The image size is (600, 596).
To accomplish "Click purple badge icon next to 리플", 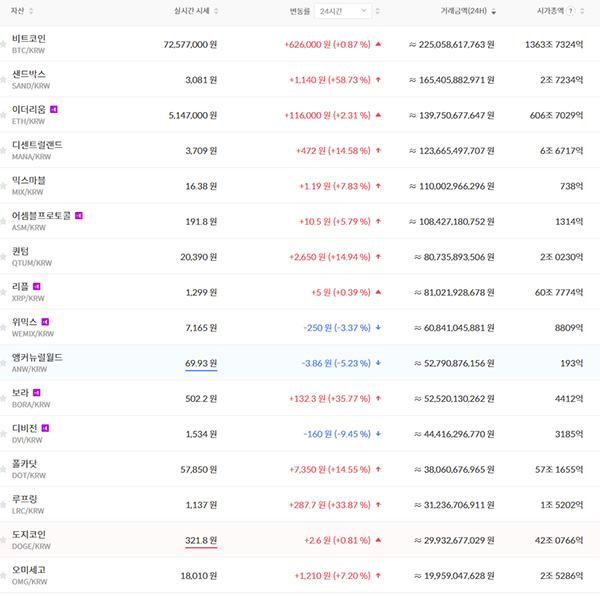I will (36, 286).
